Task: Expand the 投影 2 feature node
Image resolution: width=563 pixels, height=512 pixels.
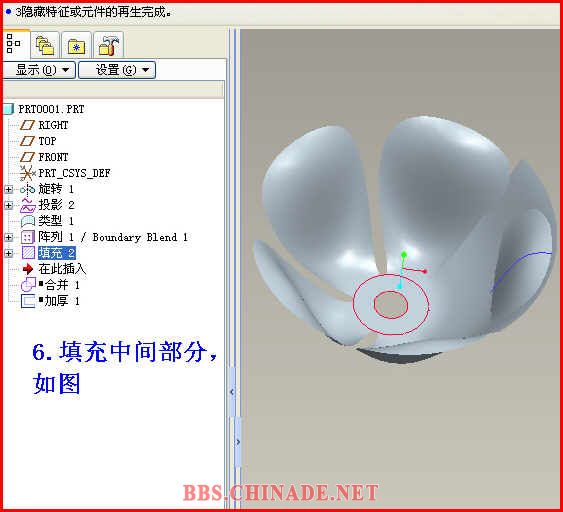Action: pyautogui.click(x=8, y=205)
